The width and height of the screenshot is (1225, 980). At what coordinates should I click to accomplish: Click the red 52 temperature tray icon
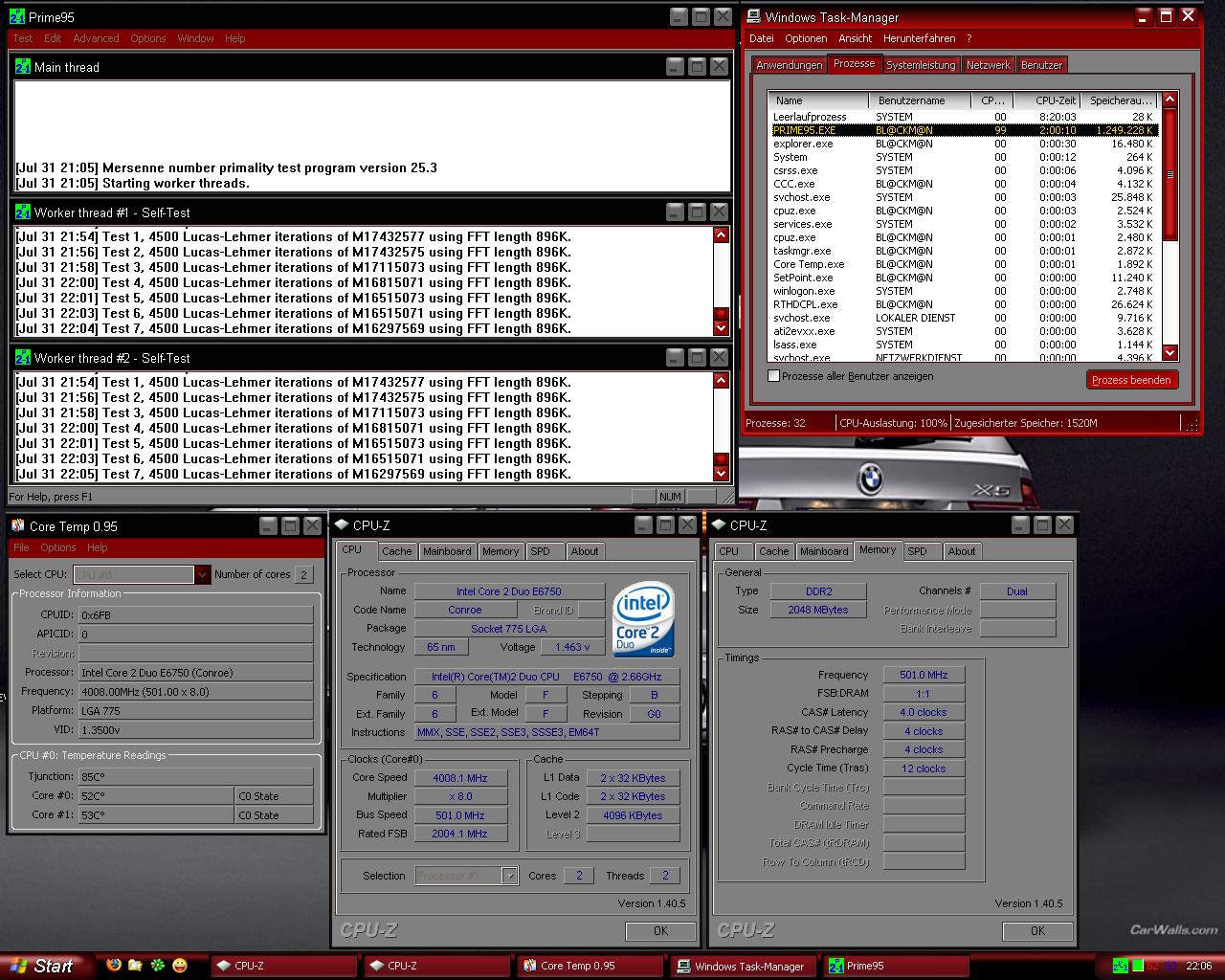[1153, 967]
